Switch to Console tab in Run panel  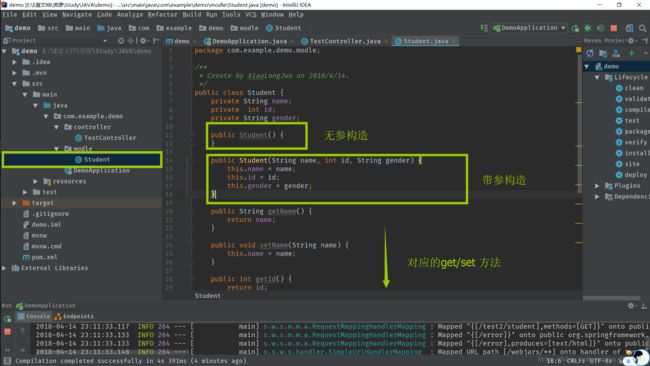pos(34,316)
